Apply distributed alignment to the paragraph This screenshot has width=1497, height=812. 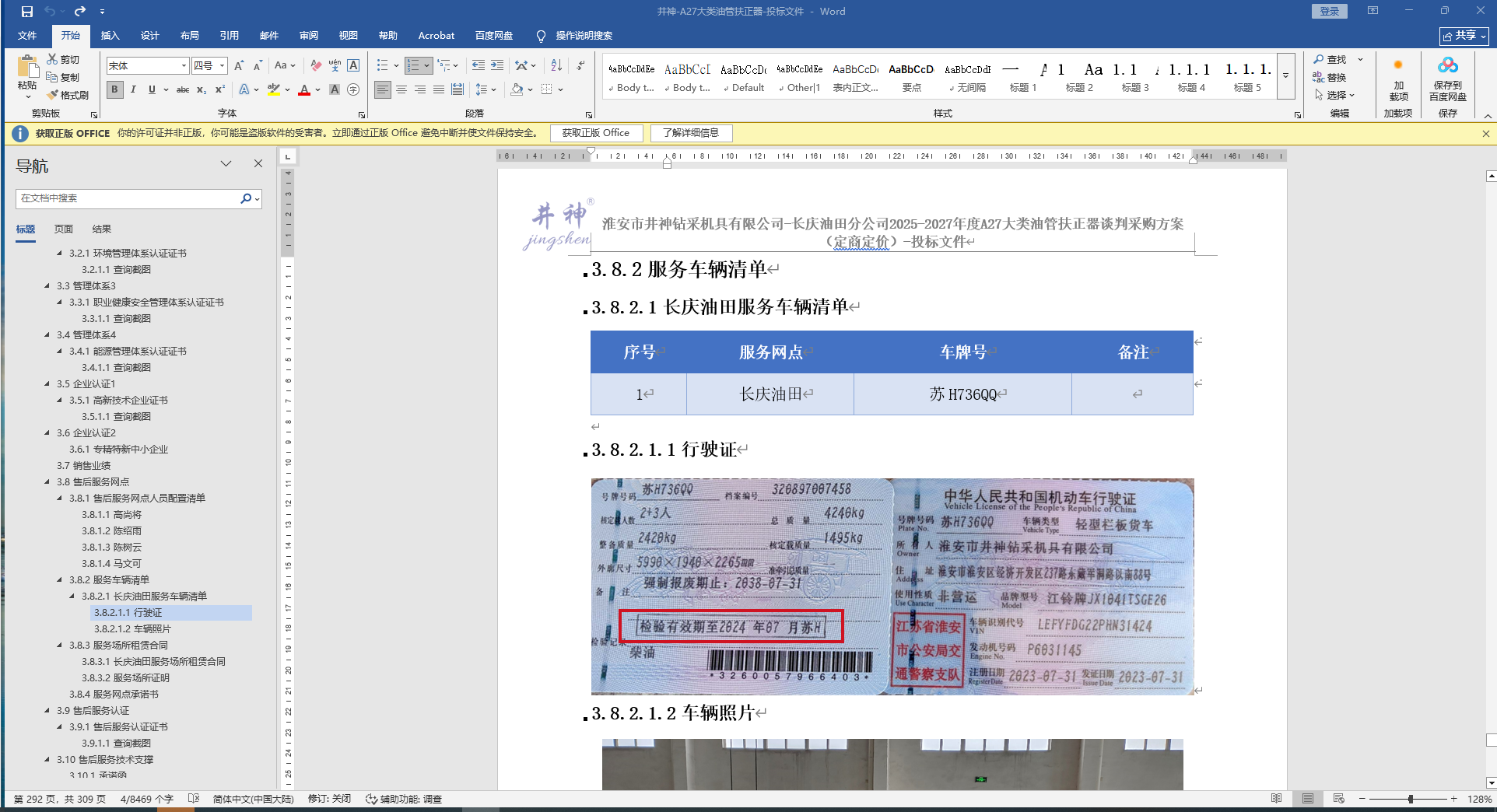(x=458, y=89)
